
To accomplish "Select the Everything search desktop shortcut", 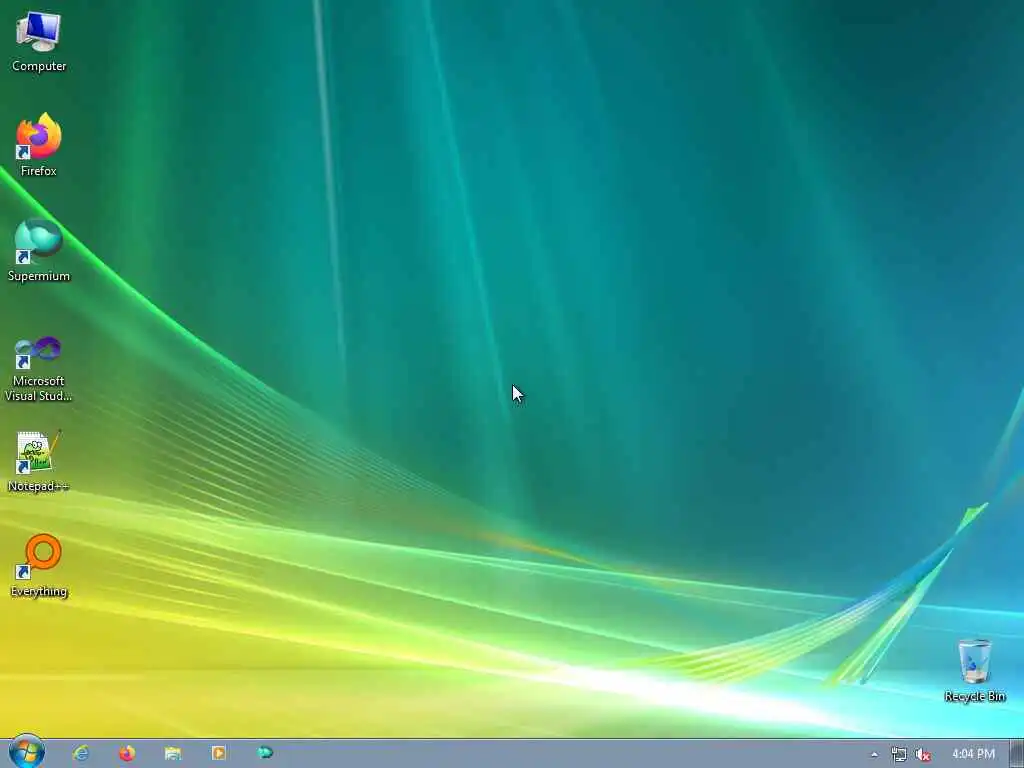I will (x=39, y=566).
